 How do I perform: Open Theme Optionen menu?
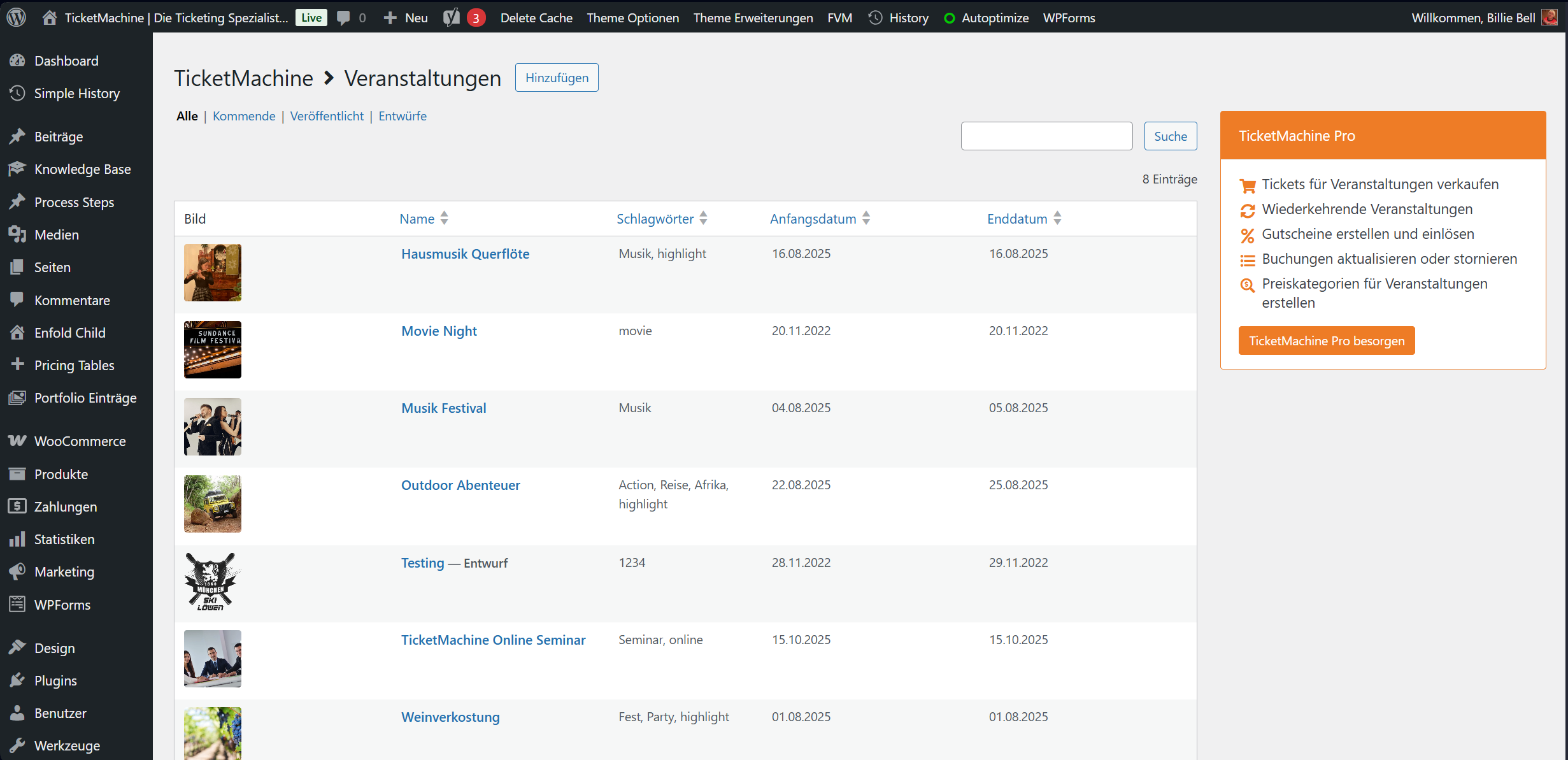tap(633, 18)
